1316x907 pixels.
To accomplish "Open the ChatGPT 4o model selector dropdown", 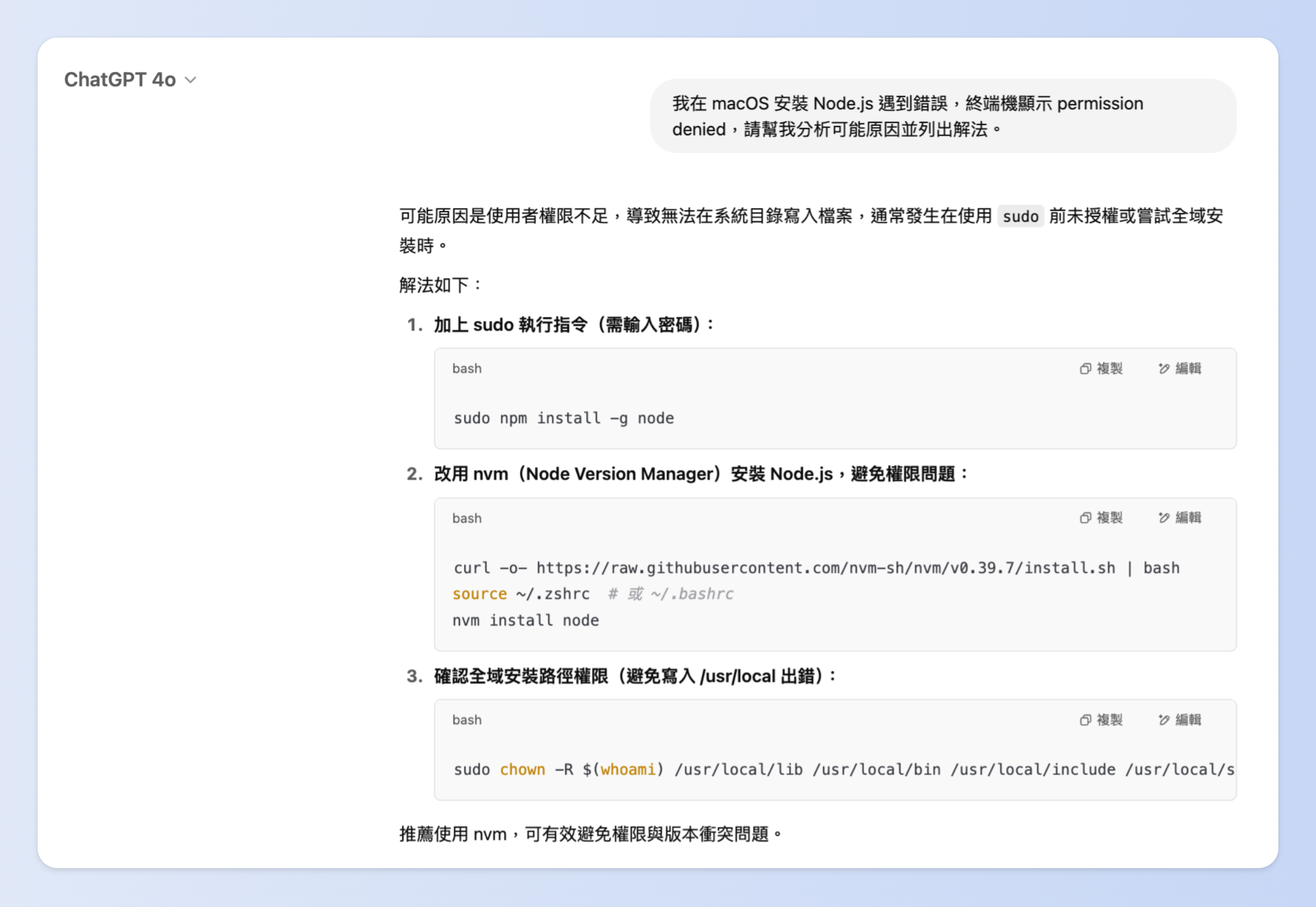I will [130, 80].
